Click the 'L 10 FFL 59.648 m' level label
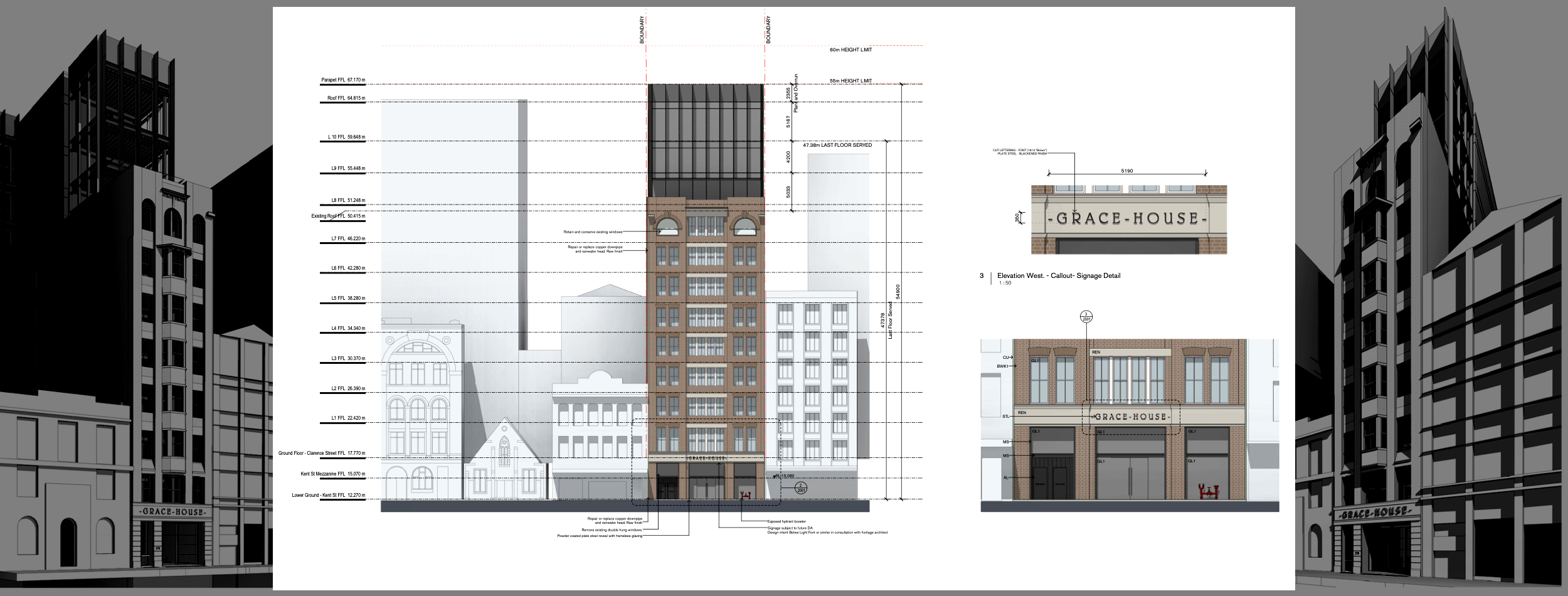1568x596 pixels. (x=346, y=137)
